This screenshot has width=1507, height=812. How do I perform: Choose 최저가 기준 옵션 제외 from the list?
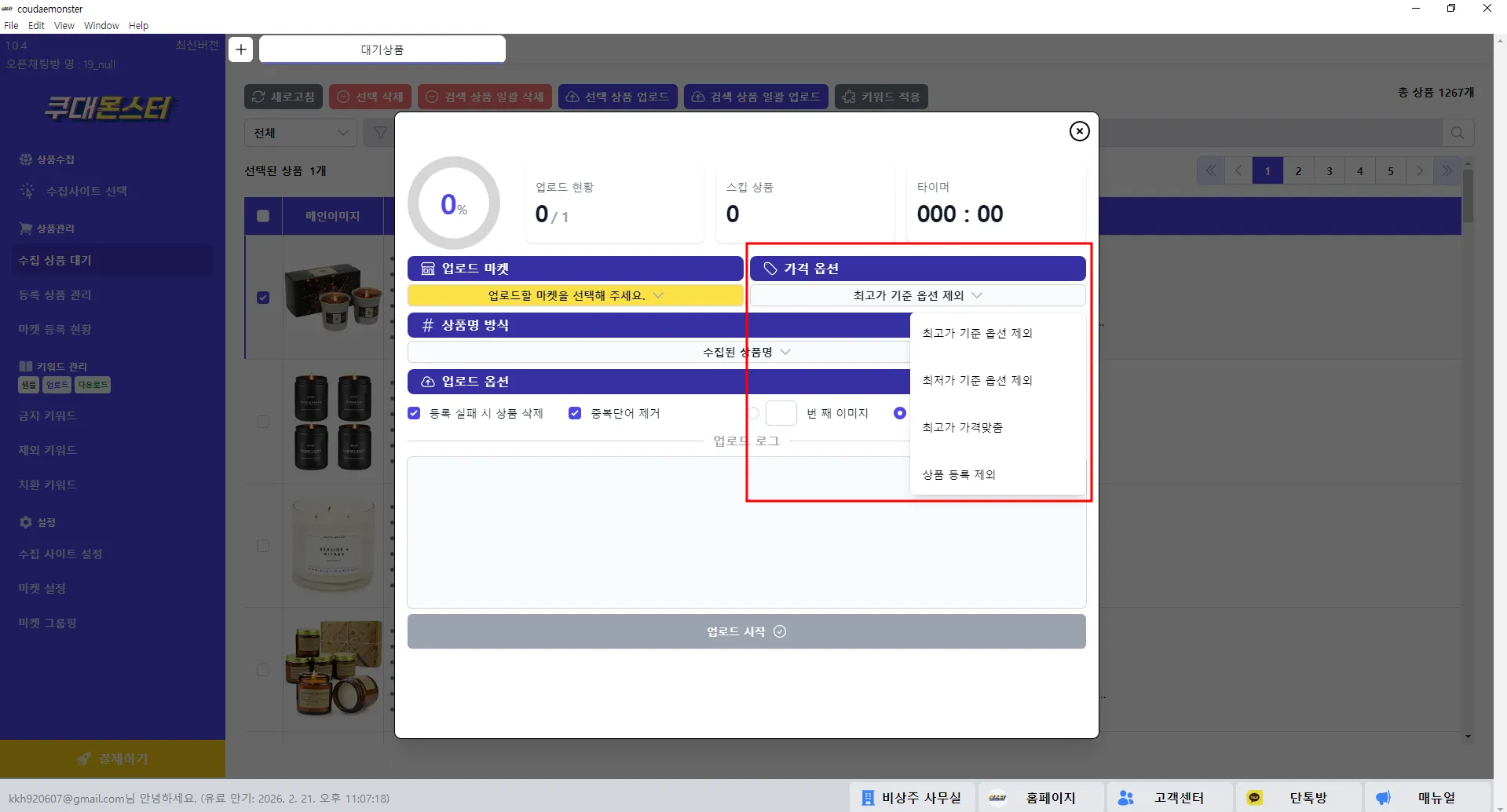click(x=997, y=380)
